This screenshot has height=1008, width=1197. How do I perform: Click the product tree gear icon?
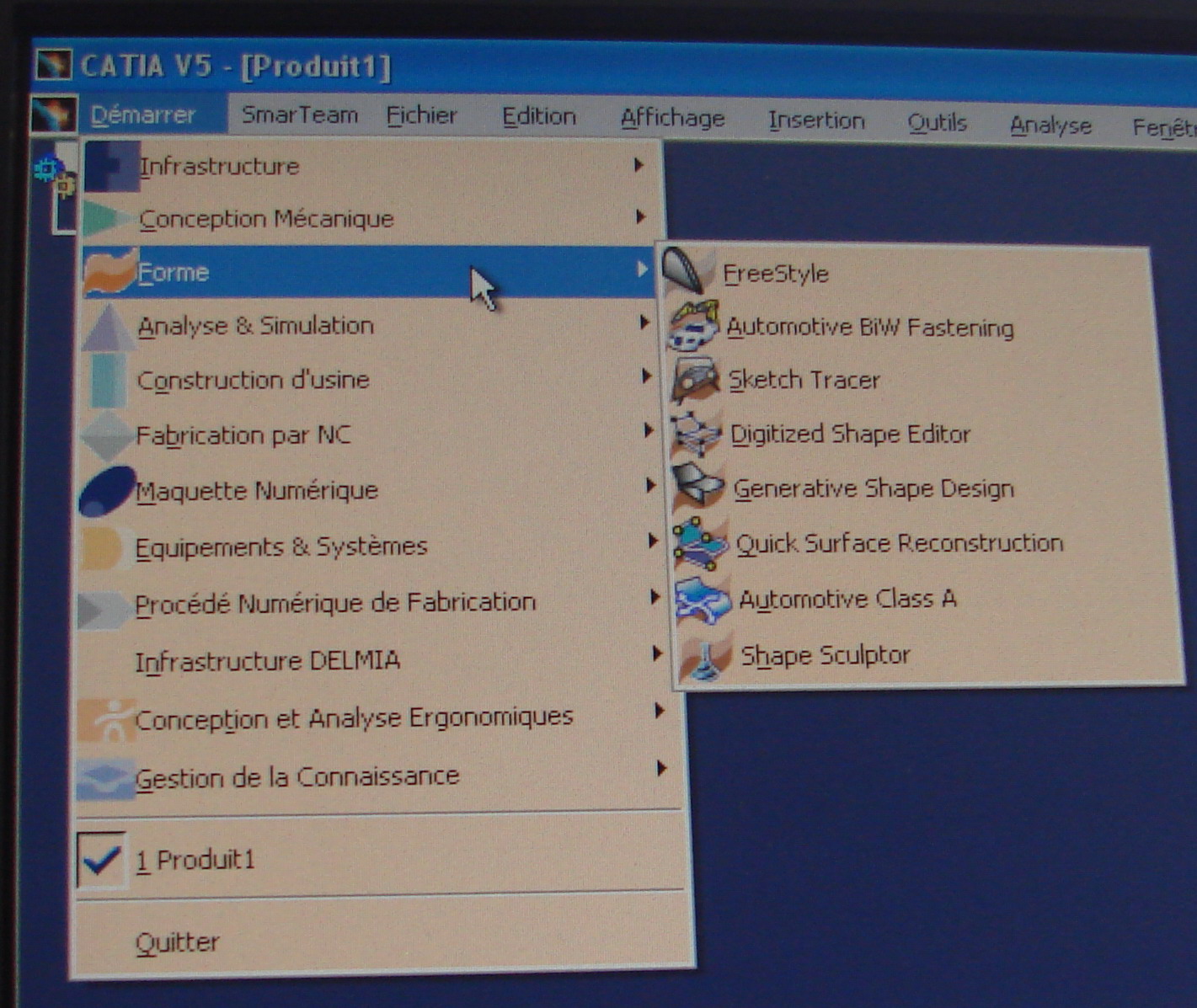[45, 170]
